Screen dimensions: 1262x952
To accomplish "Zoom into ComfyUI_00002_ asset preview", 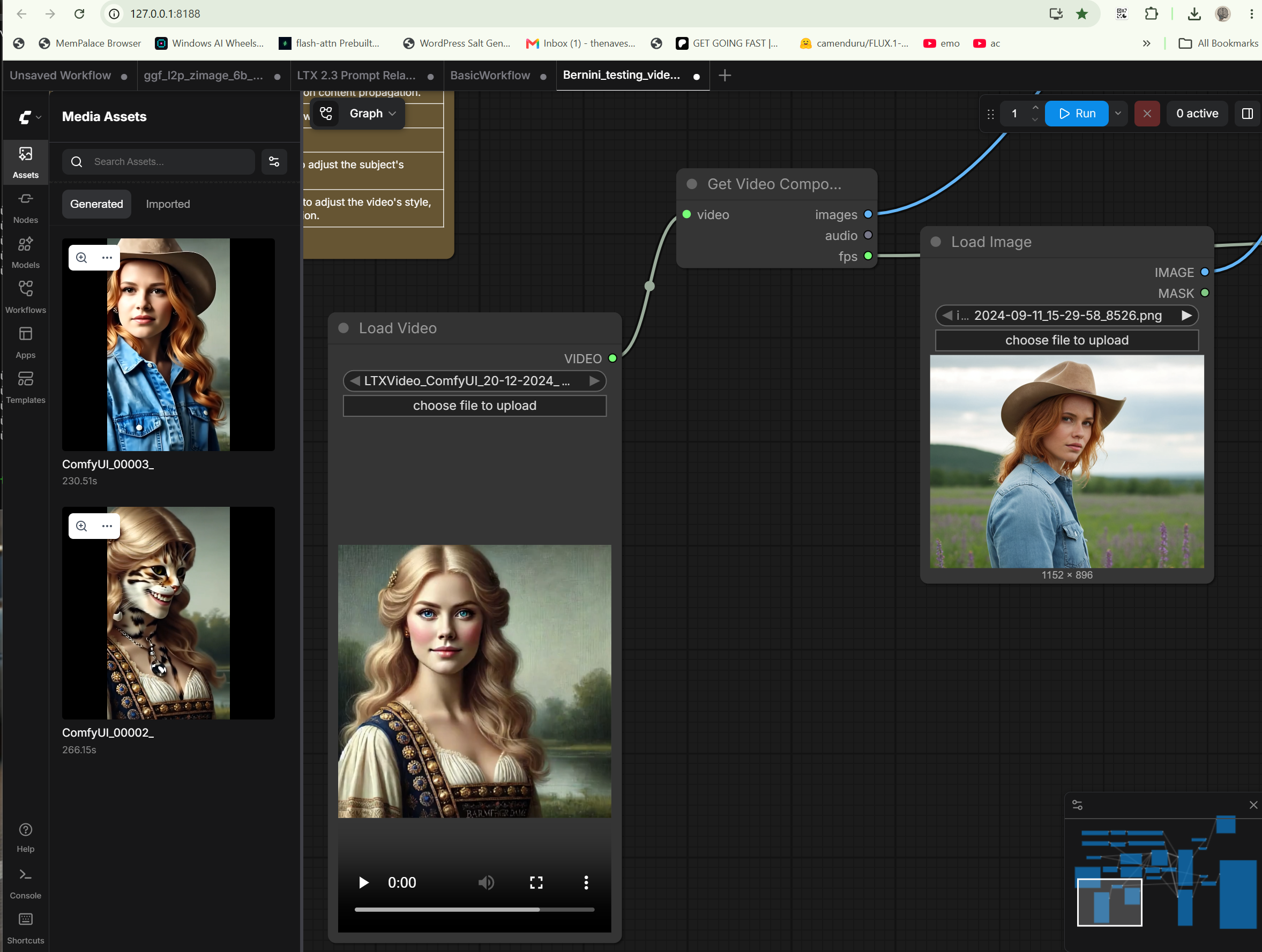I will (81, 526).
